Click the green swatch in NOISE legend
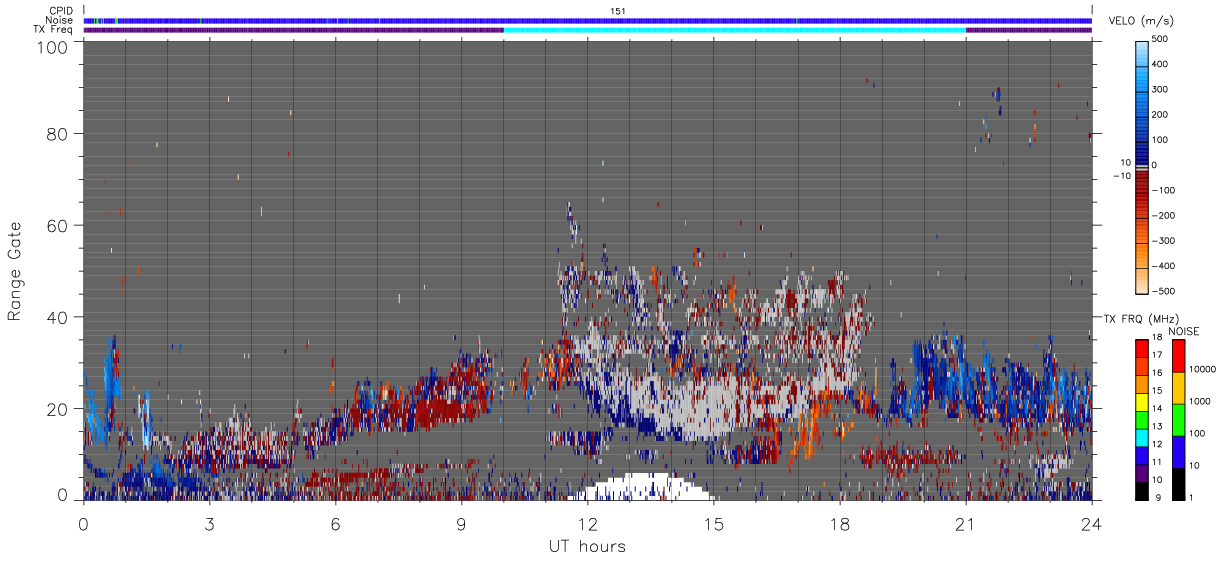The height and width of the screenshot is (567, 1228). (x=1177, y=420)
